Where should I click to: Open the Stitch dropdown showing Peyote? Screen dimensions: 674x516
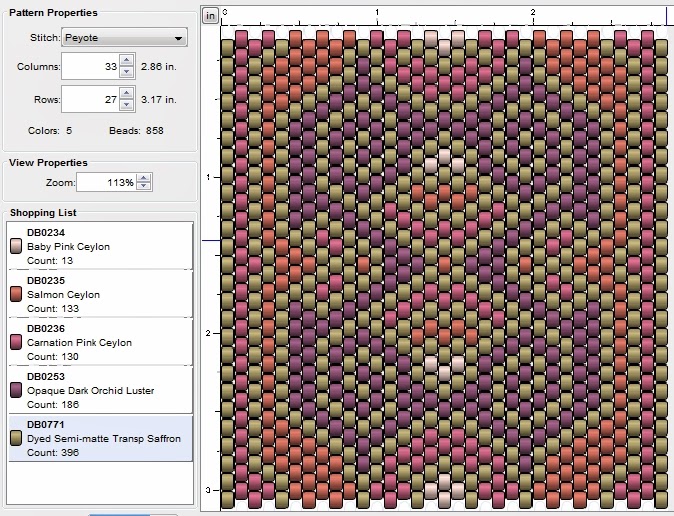pyautogui.click(x=124, y=37)
